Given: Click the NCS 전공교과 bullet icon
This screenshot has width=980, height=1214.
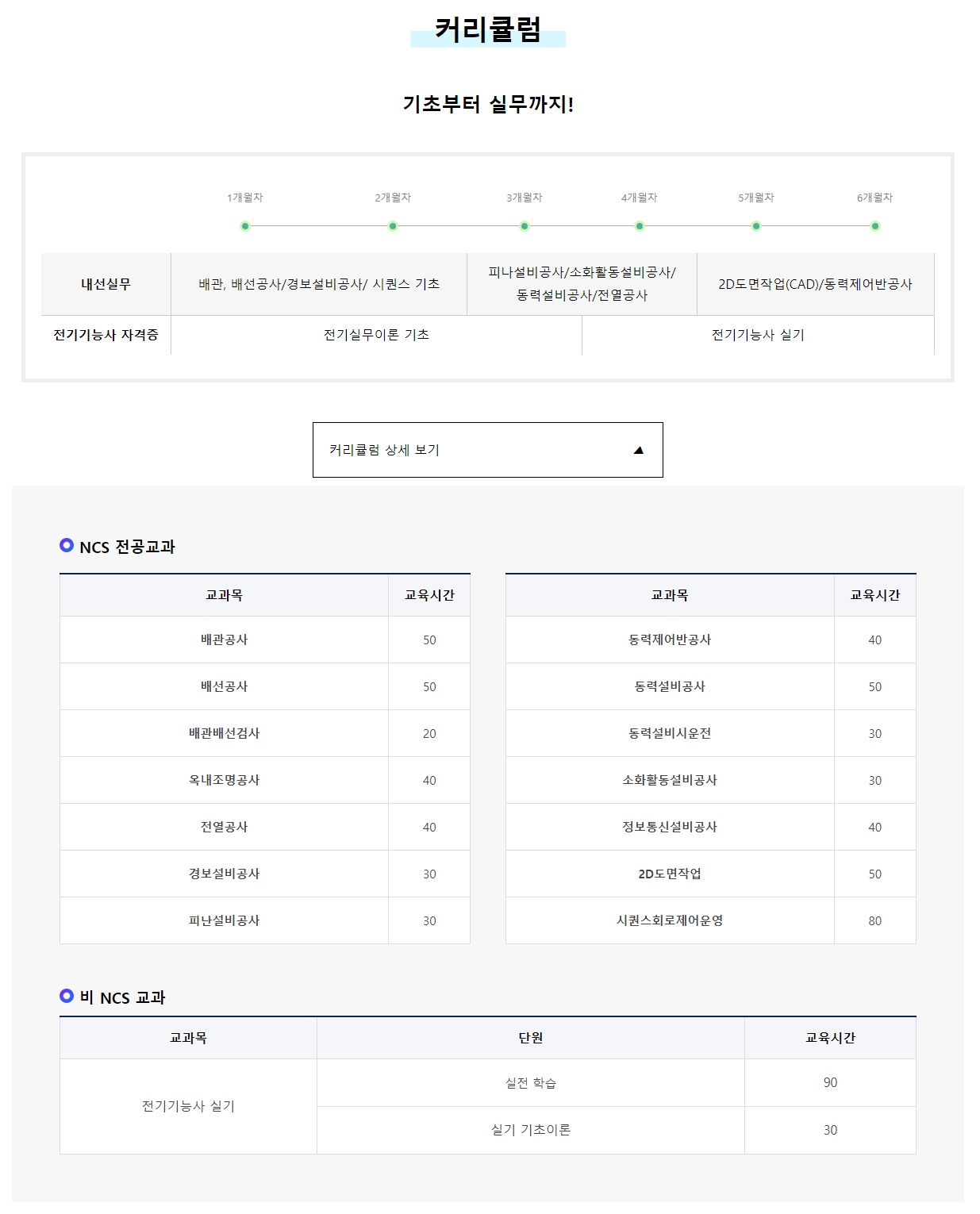Looking at the screenshot, I should pos(67,545).
